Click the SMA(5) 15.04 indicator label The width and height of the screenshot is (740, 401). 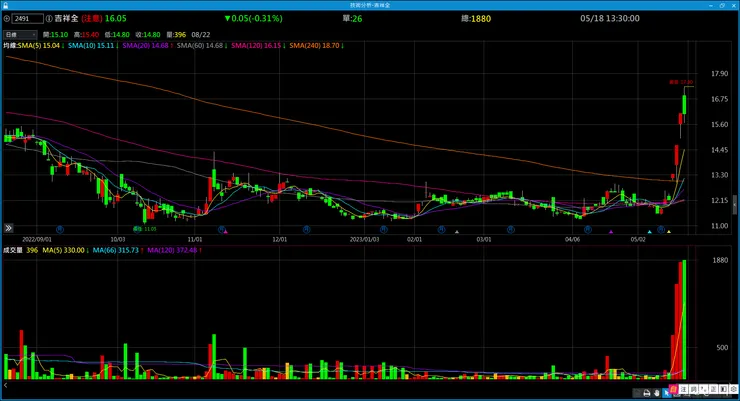[x=41, y=46]
